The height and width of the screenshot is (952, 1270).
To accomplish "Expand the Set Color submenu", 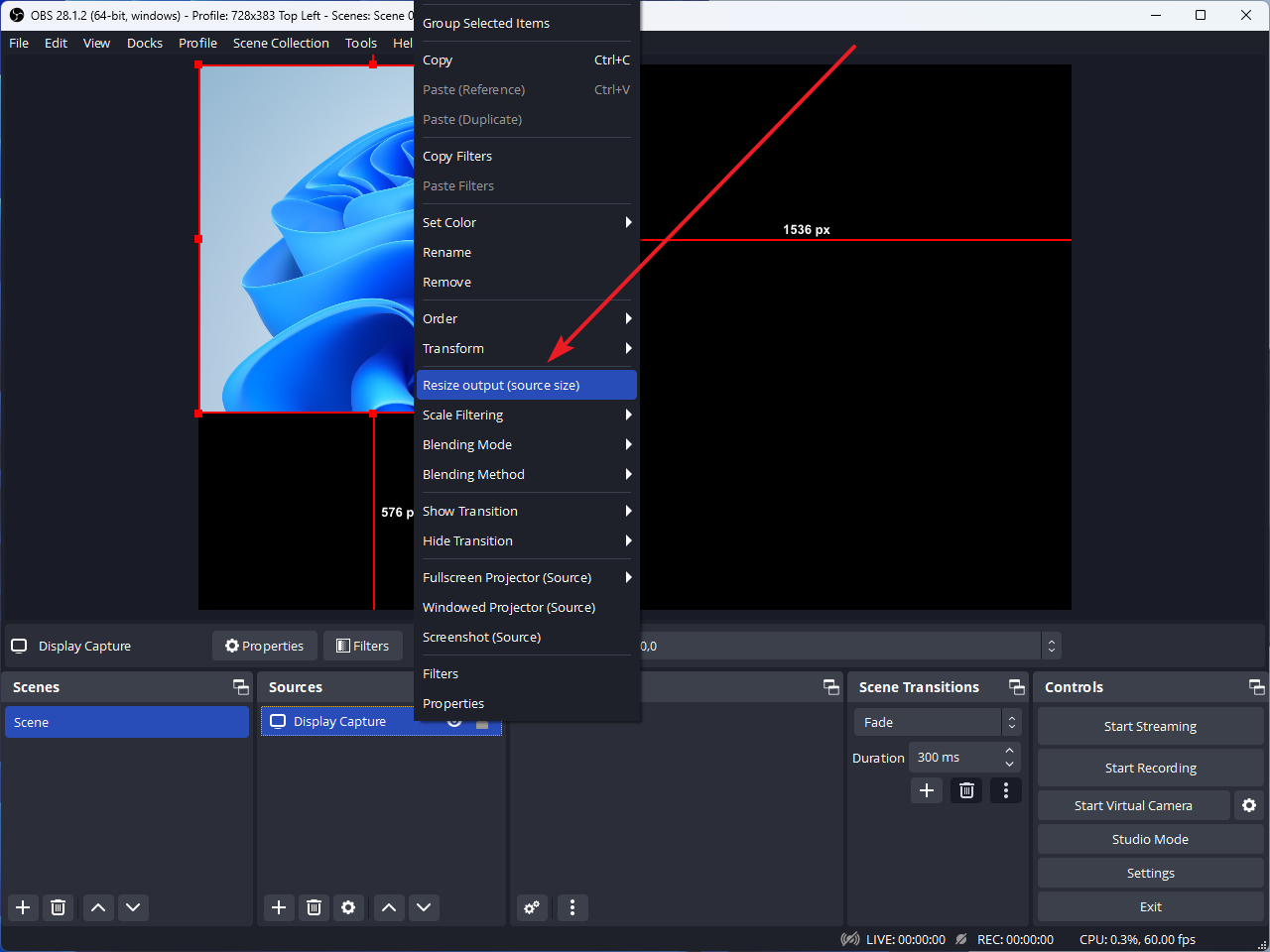I will 628,222.
